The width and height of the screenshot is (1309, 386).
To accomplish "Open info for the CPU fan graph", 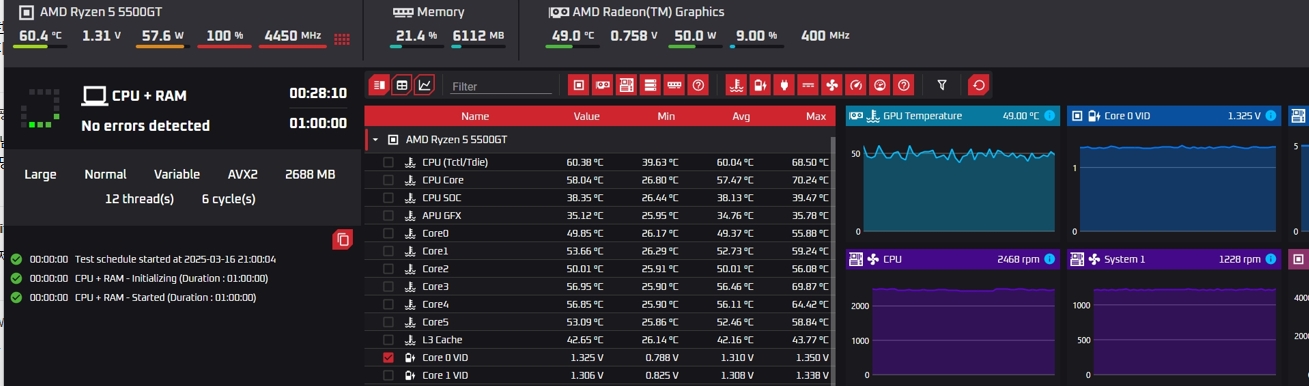I will pyautogui.click(x=1050, y=259).
